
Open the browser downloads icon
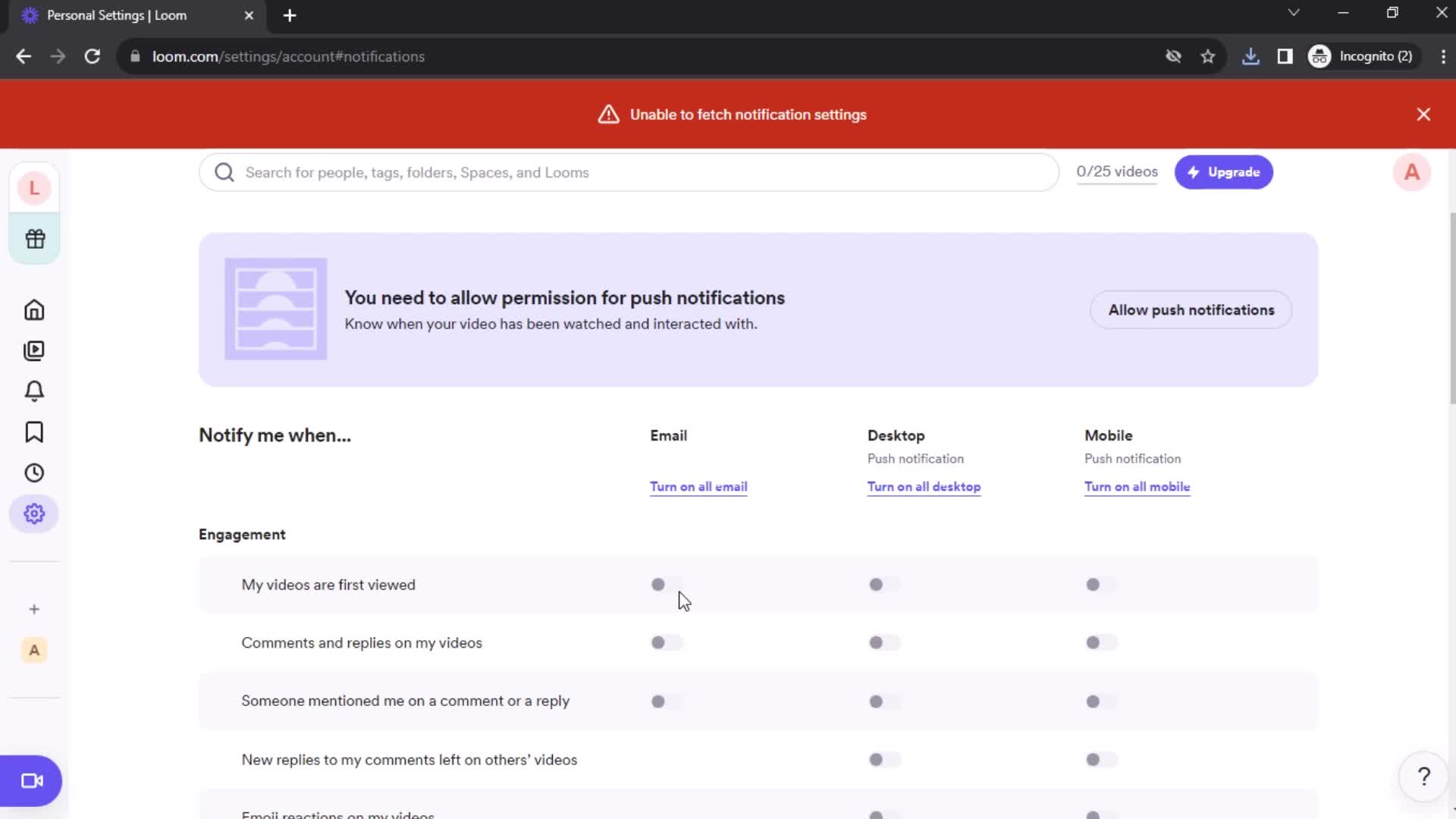click(1250, 56)
